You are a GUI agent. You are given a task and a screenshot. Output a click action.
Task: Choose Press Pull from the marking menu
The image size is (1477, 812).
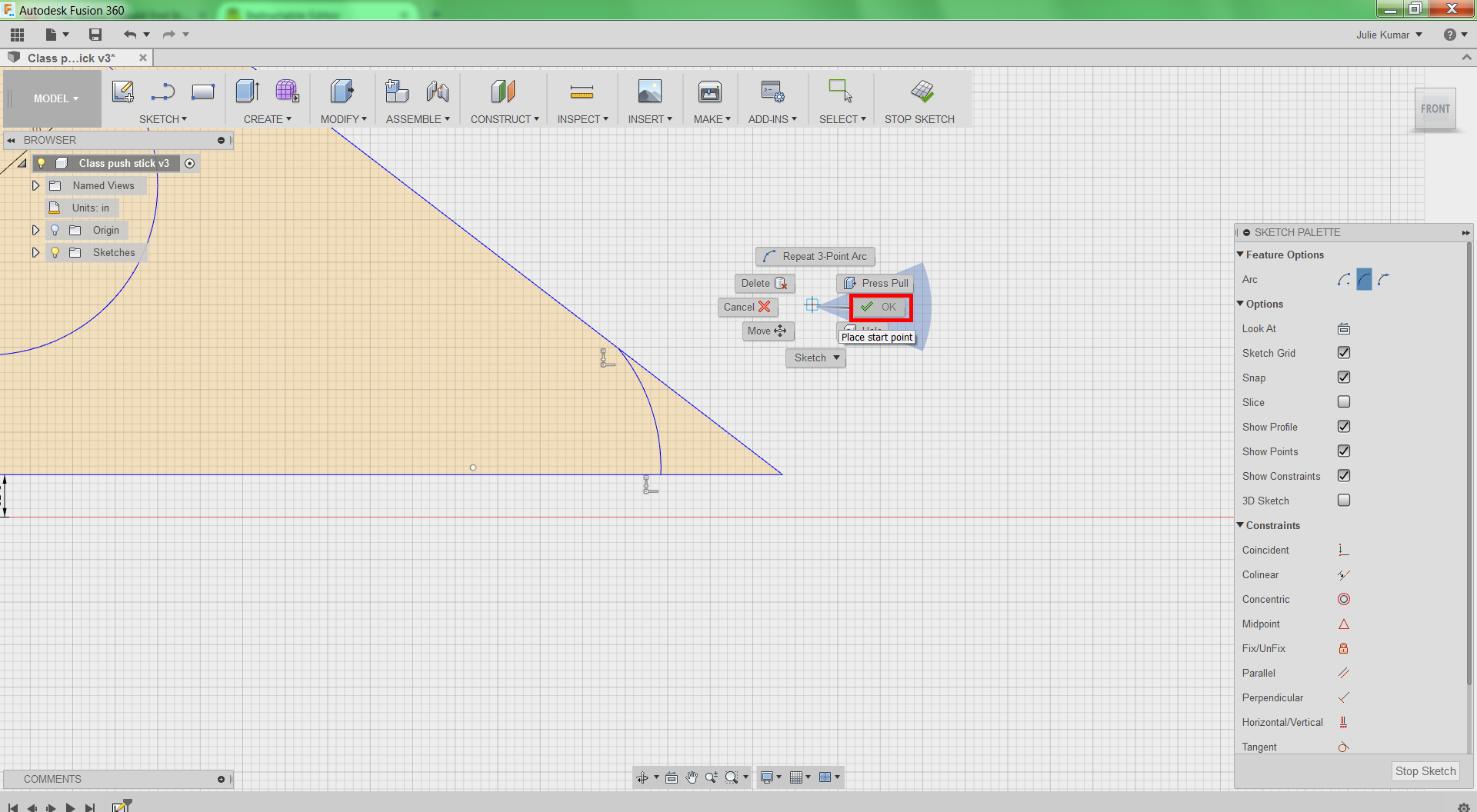pos(875,284)
